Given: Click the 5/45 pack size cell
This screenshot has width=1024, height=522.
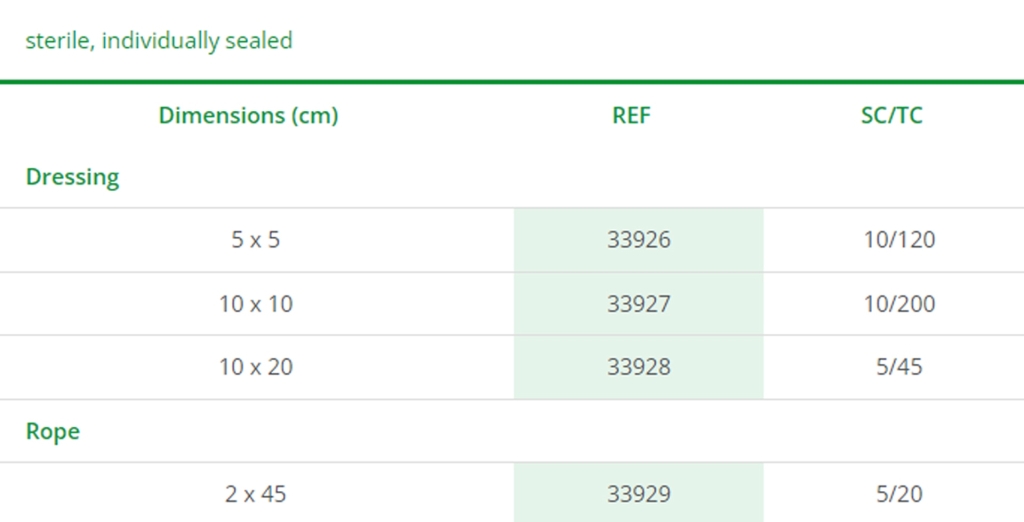Looking at the screenshot, I should click(x=898, y=367).
